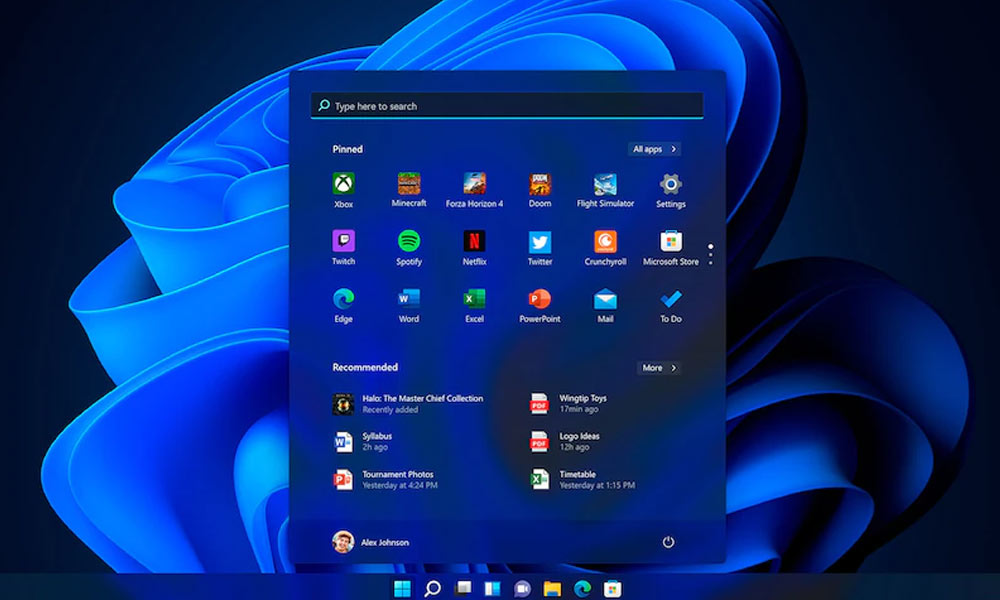Open Microsoft Store in pinned apps
Viewport: 1000px width, 600px height.
[670, 247]
